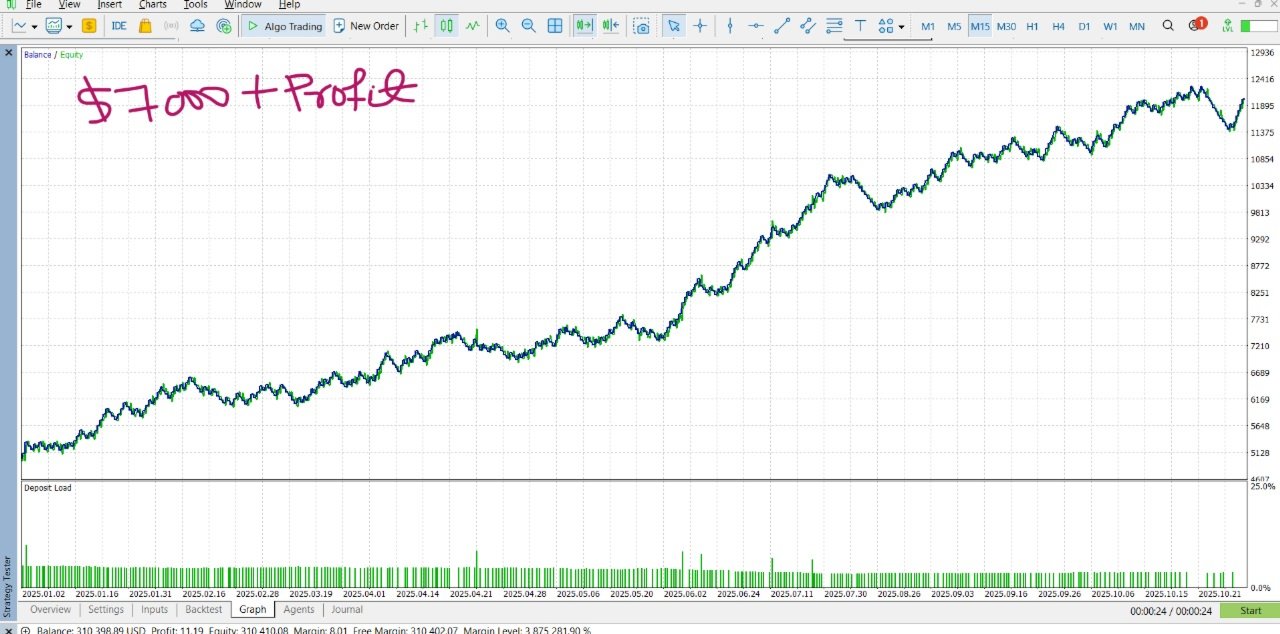Click the Zoom Out magnifier icon
Viewport: 1280px width, 634px height.
528,26
